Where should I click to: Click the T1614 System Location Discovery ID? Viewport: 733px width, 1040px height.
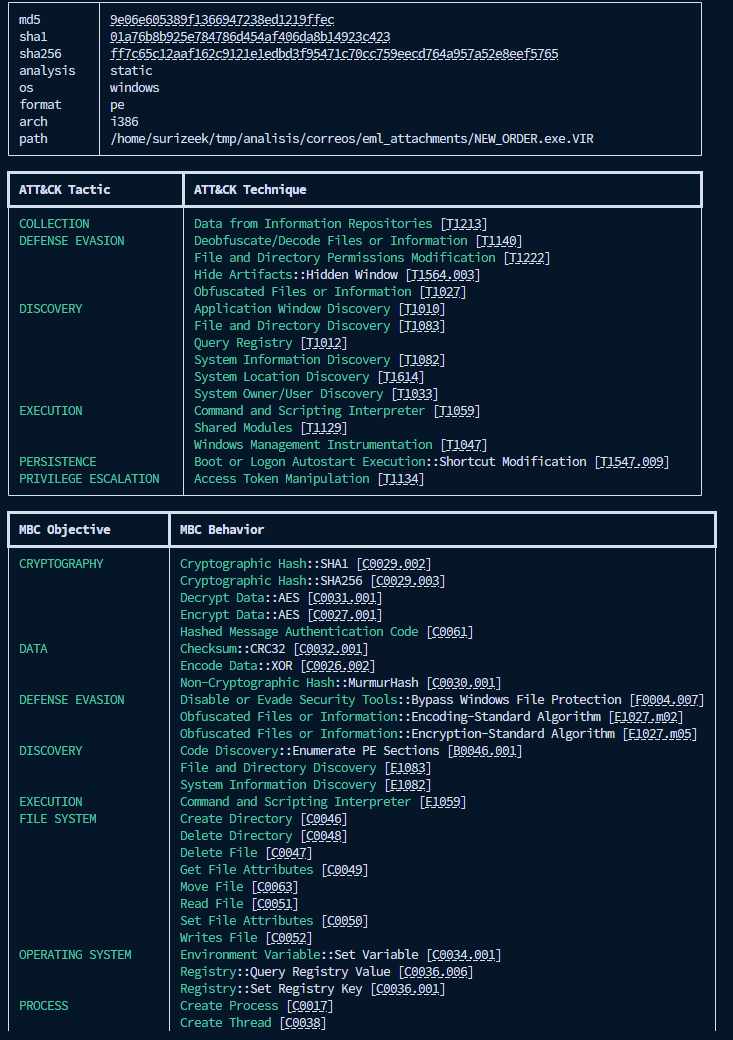pos(401,377)
